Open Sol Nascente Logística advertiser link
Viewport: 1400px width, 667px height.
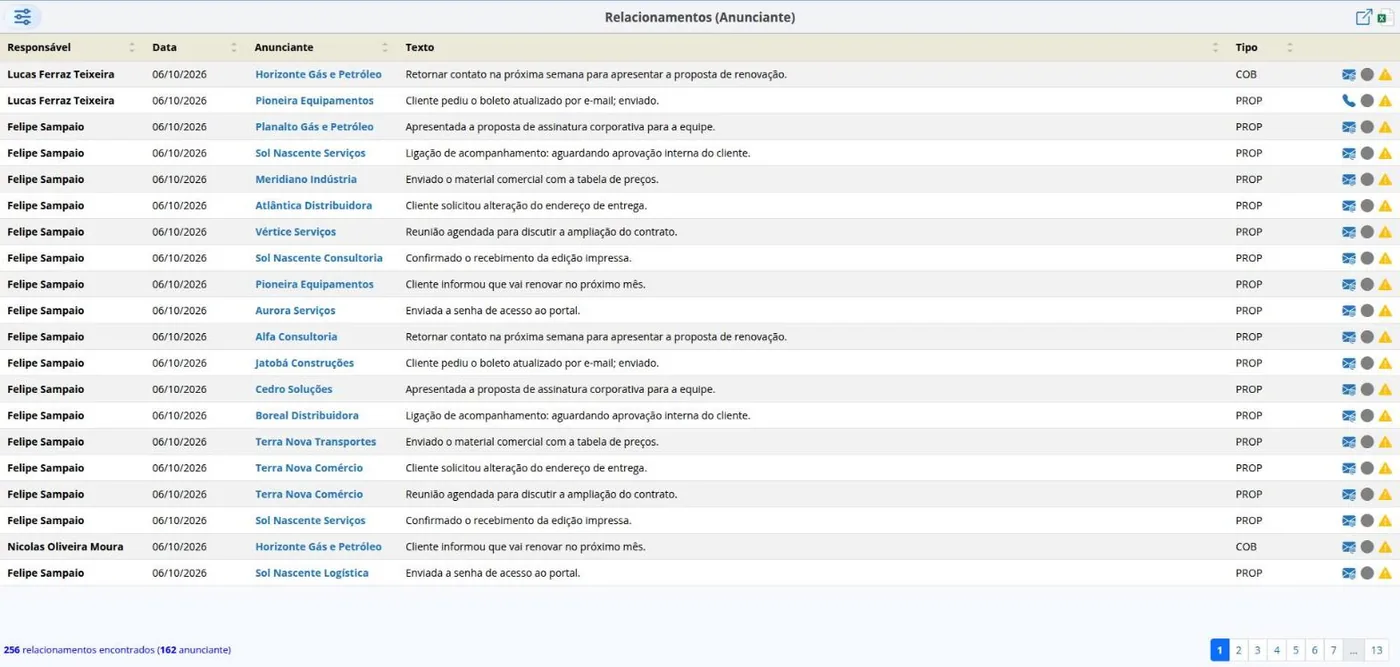pyautogui.click(x=312, y=573)
